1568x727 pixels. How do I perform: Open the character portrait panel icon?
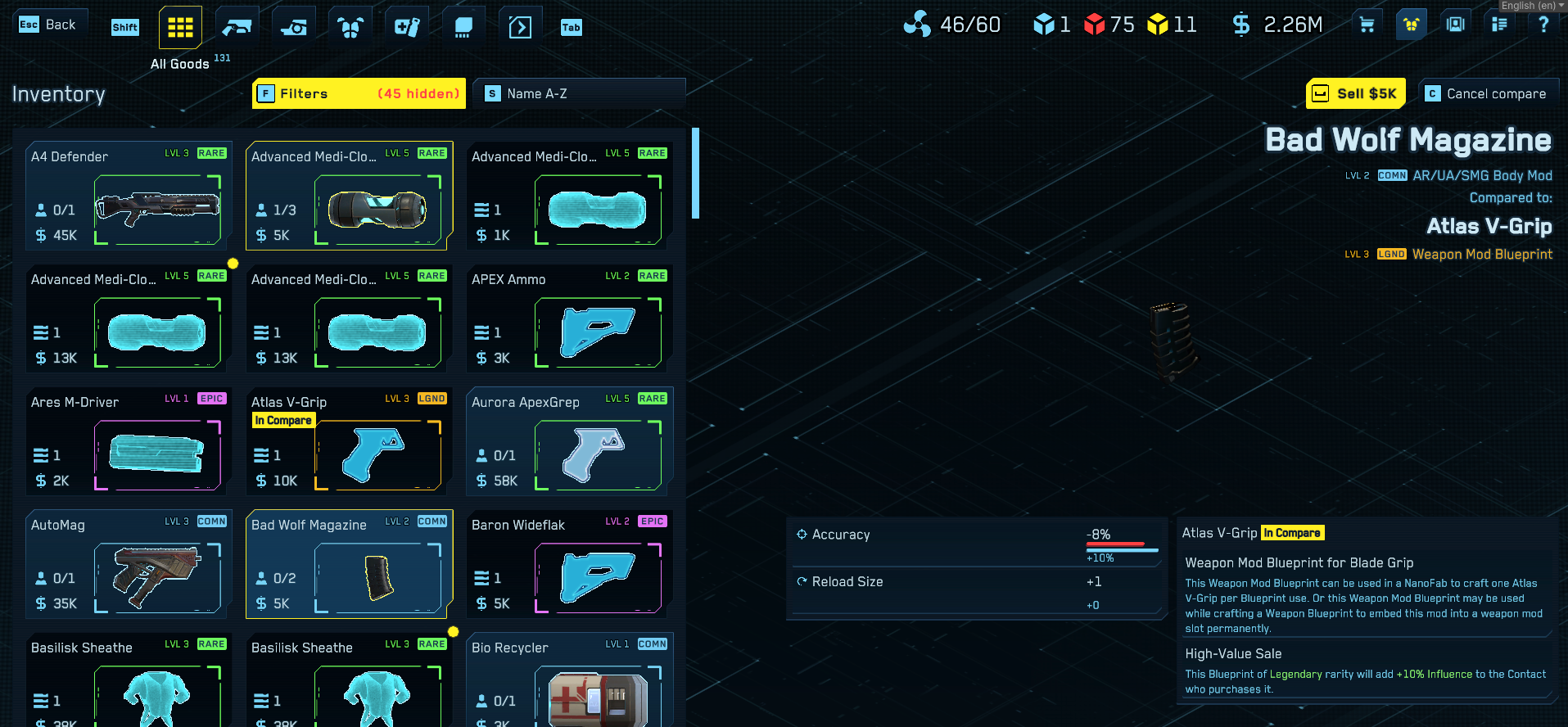tap(1455, 25)
